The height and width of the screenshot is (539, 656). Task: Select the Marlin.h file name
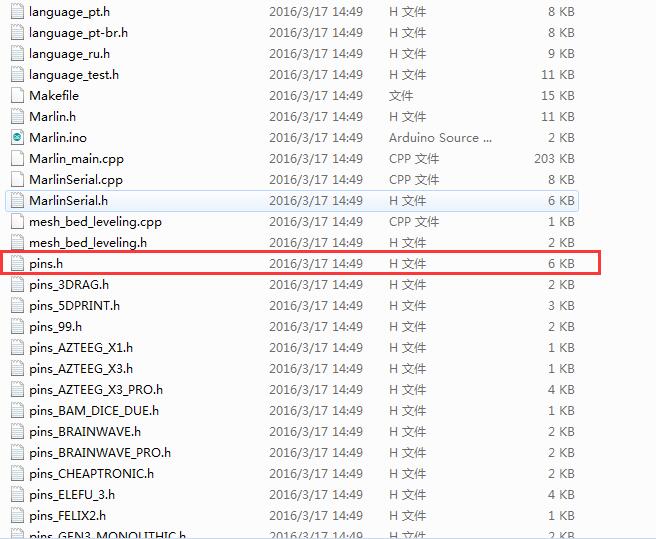click(x=52, y=116)
